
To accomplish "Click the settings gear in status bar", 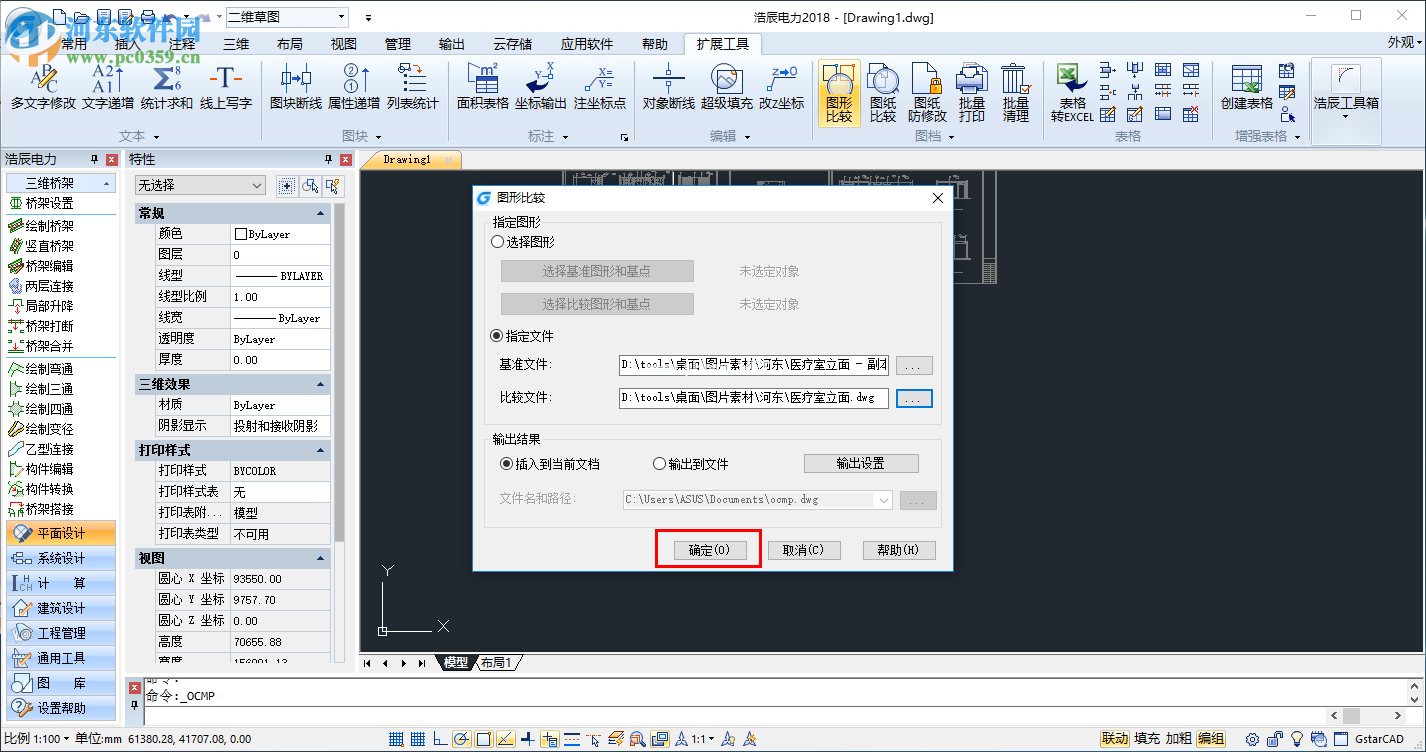I will [x=1252, y=739].
